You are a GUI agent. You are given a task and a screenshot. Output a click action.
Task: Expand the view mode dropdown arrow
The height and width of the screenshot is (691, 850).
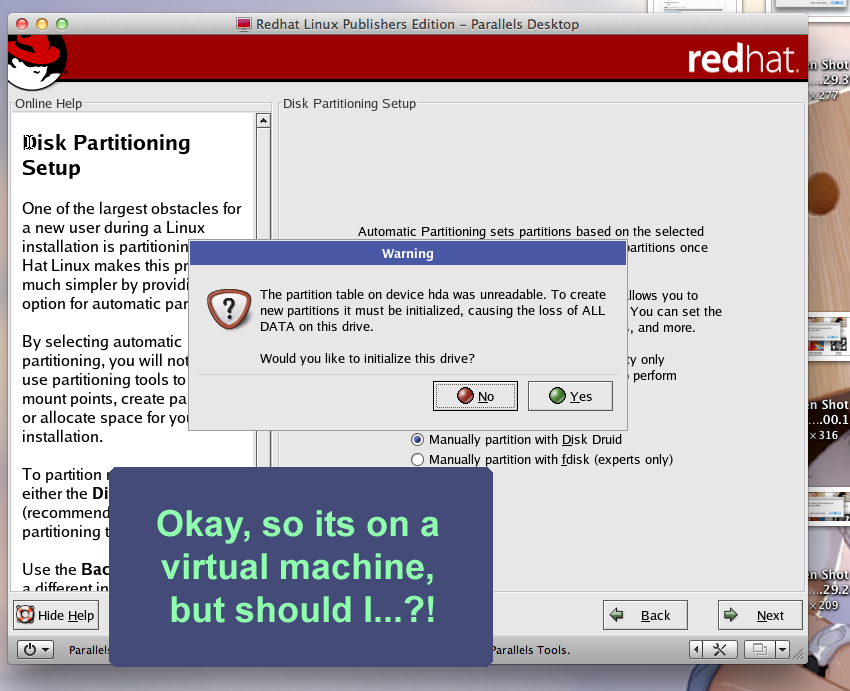coord(782,650)
